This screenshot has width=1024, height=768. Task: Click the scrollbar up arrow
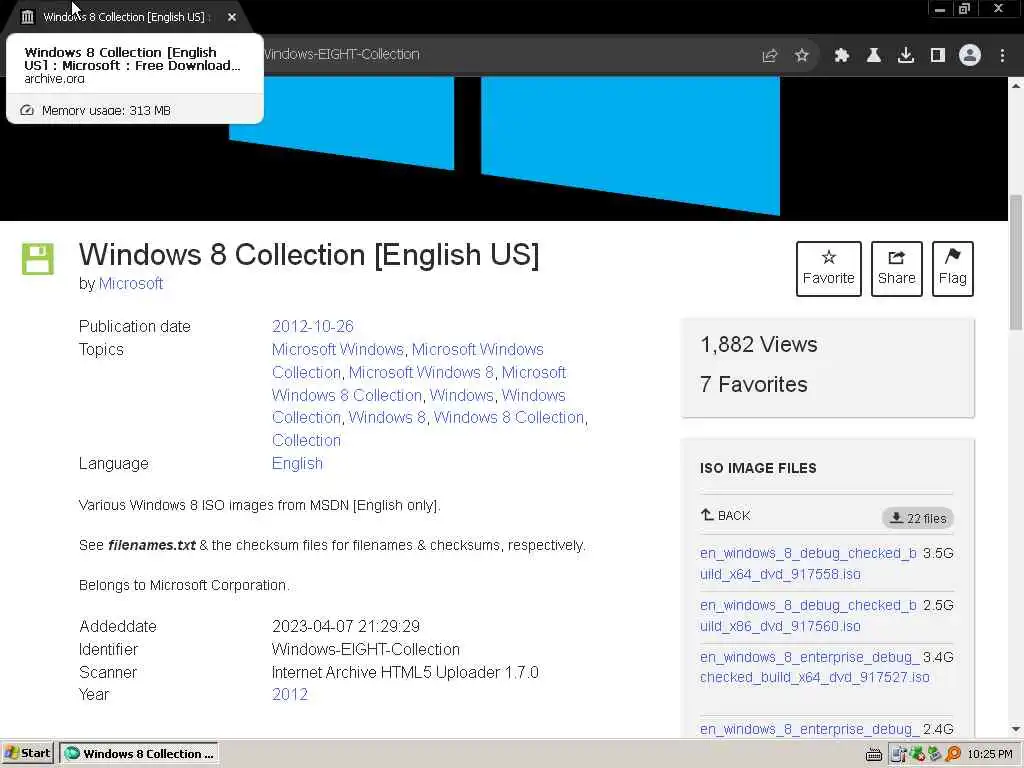pyautogui.click(x=1016, y=85)
